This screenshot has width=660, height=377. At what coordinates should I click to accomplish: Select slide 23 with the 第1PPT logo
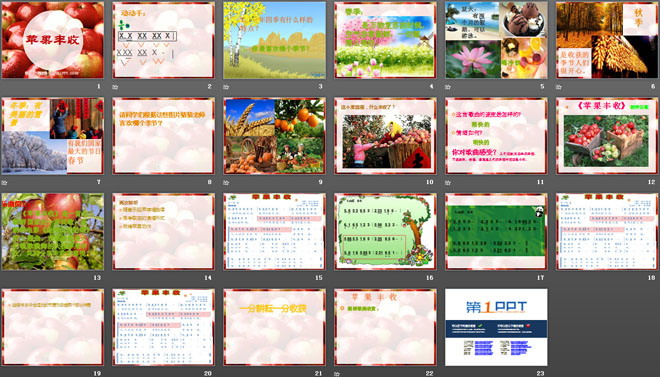496,327
